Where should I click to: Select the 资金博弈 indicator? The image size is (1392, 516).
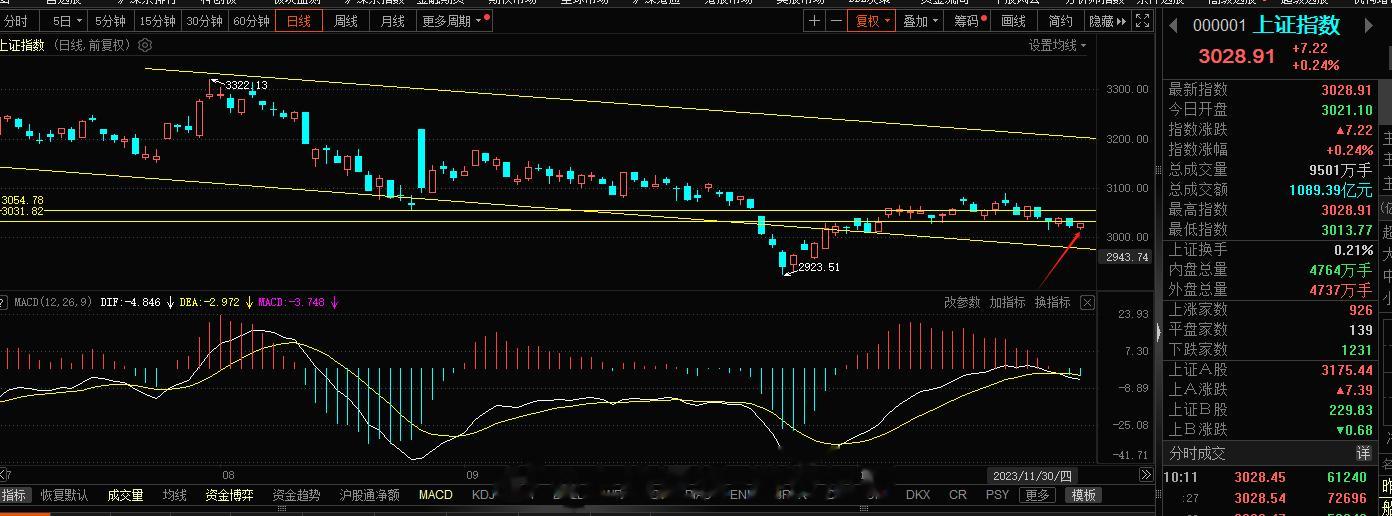click(x=229, y=495)
